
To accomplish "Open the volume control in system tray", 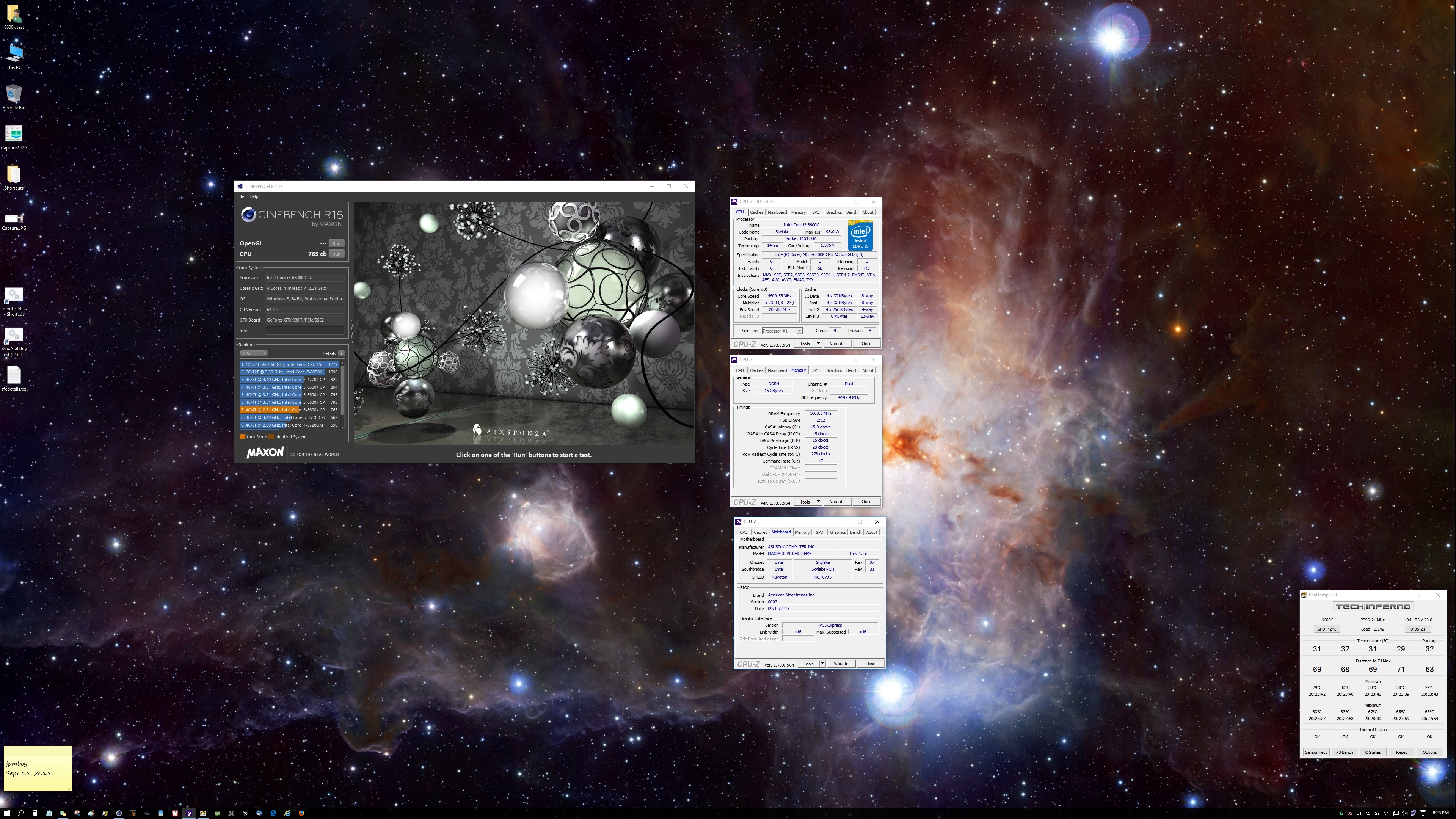I will [x=1404, y=813].
